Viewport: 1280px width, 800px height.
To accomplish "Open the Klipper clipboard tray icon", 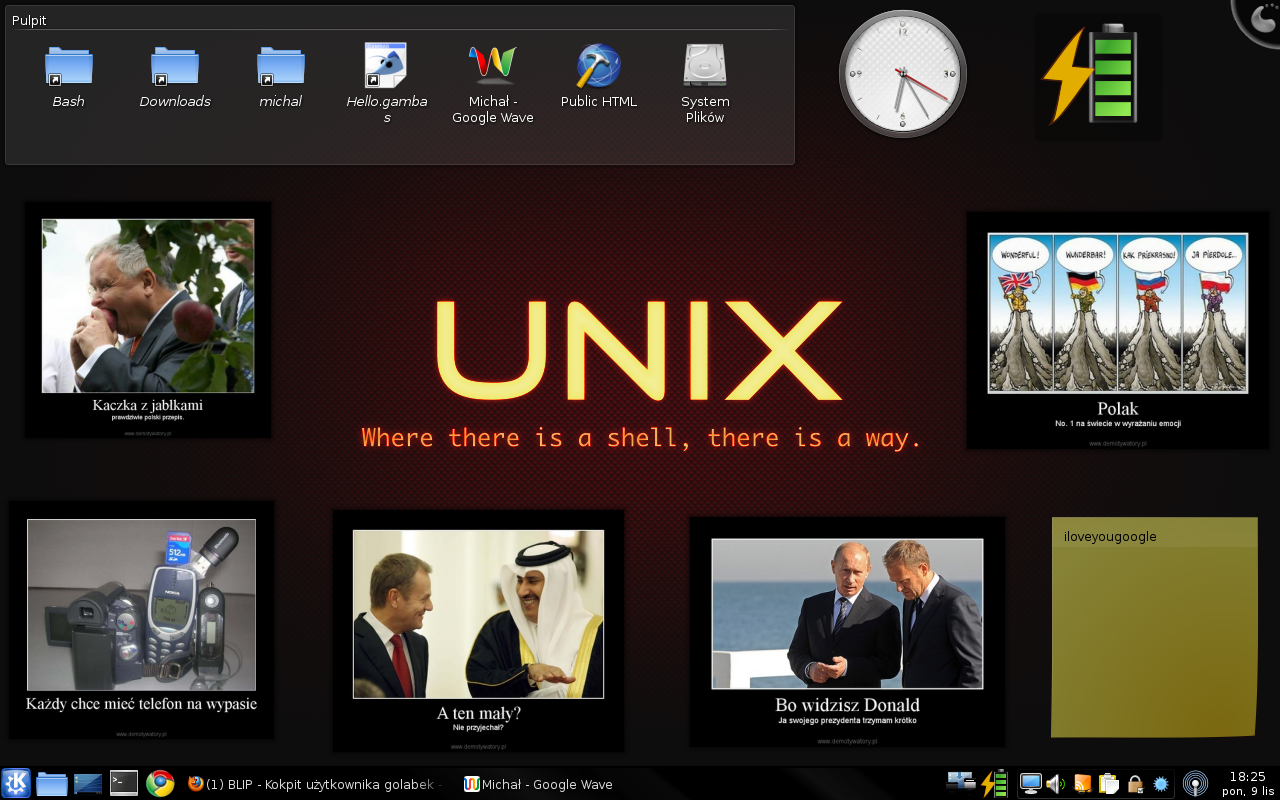I will click(1109, 784).
